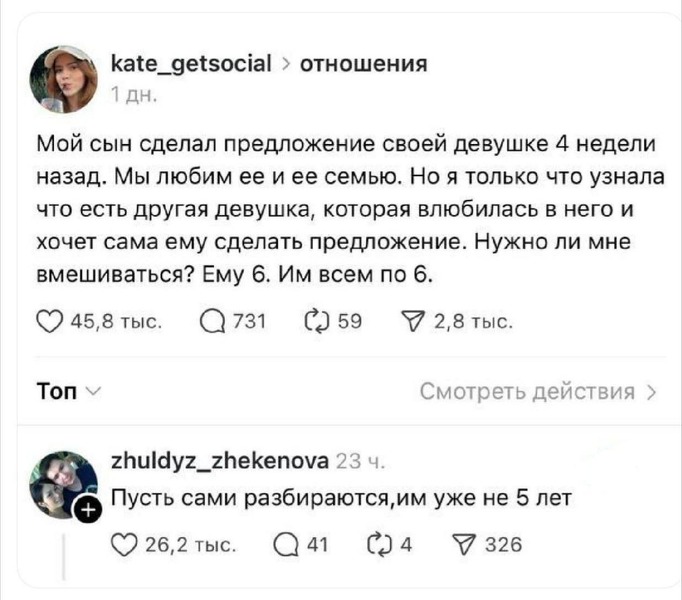Like the post by kate_getsocial
The image size is (682, 600).
coord(47,321)
